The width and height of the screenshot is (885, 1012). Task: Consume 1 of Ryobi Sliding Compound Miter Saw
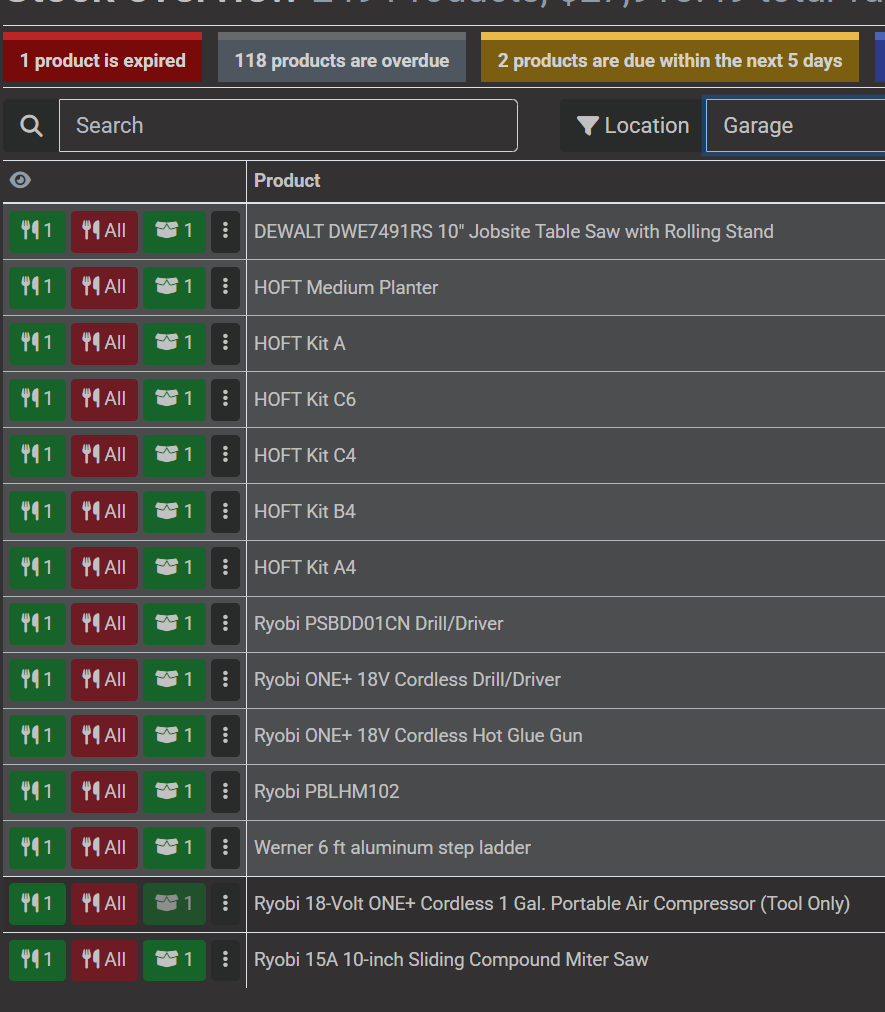(37, 960)
